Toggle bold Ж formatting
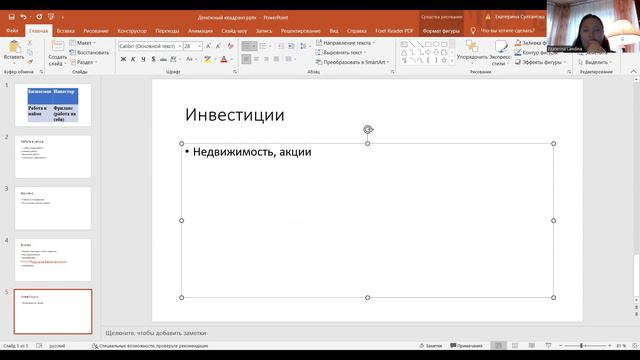 [123, 59]
